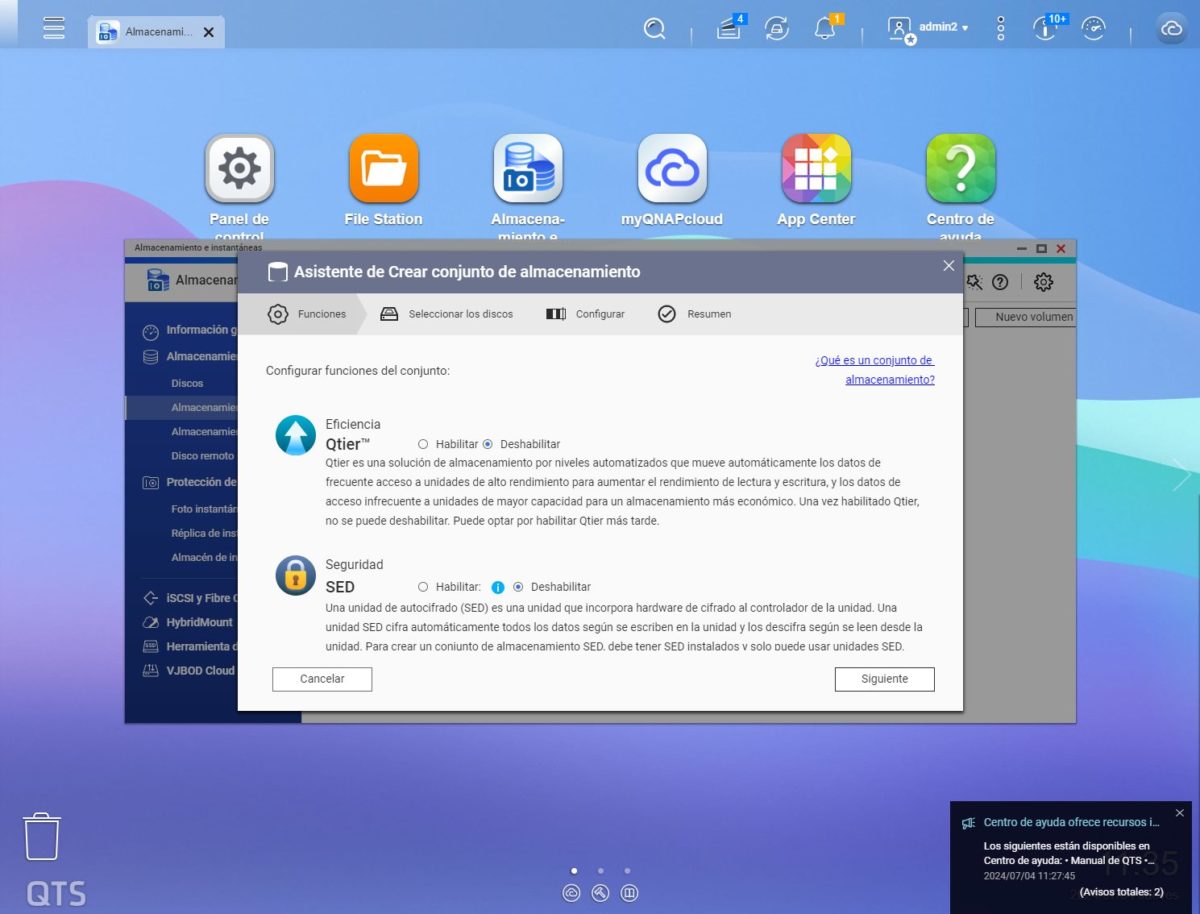Select the Configurar wizard step
This screenshot has height=914, width=1200.
point(586,314)
